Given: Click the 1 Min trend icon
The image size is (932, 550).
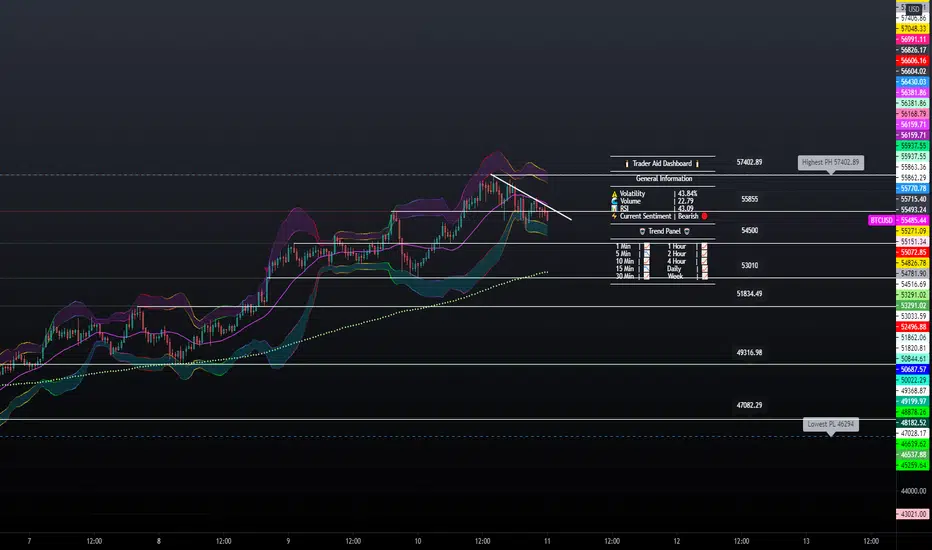Looking at the screenshot, I should click(x=647, y=246).
